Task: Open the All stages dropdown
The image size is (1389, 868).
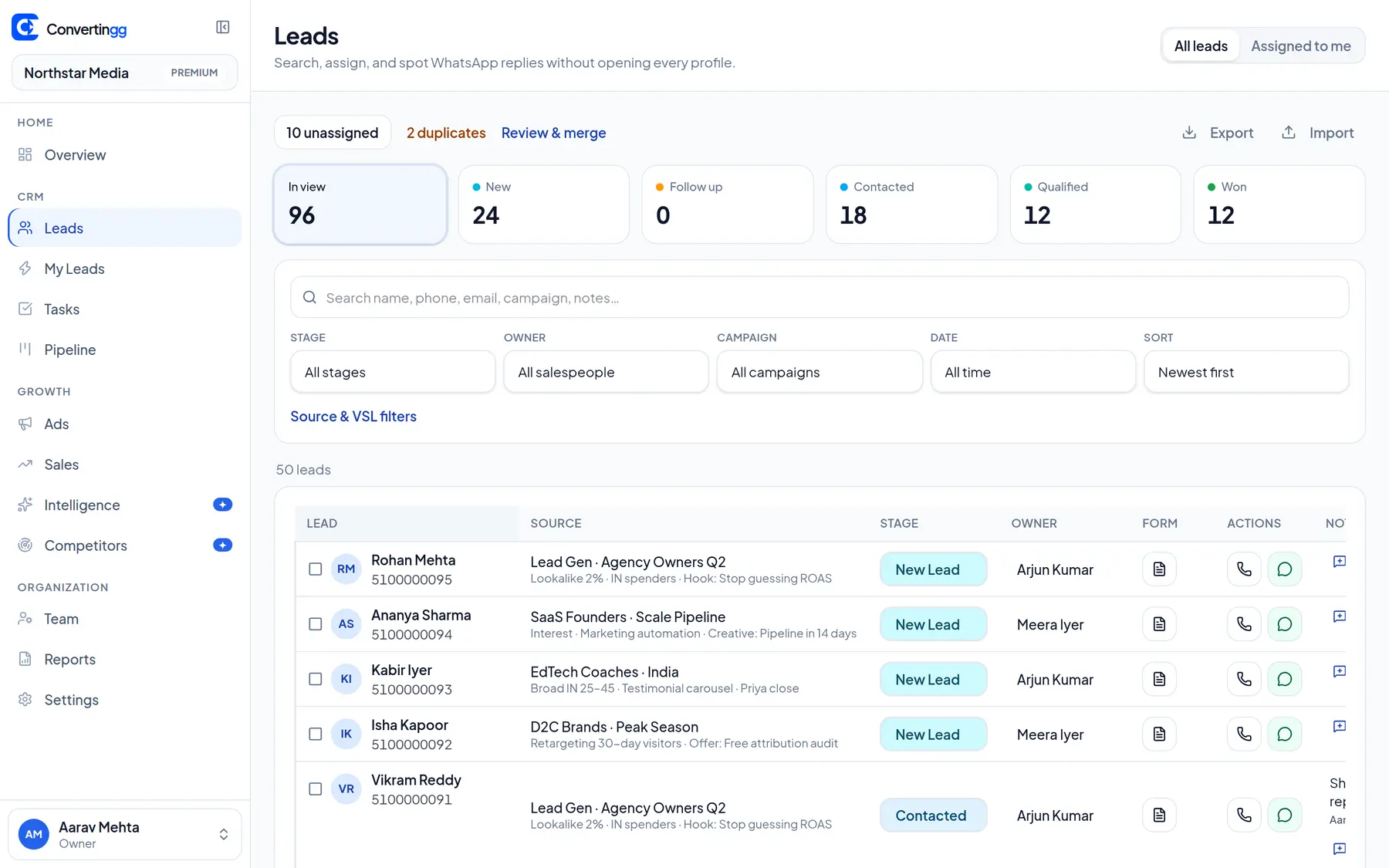Action: [393, 372]
